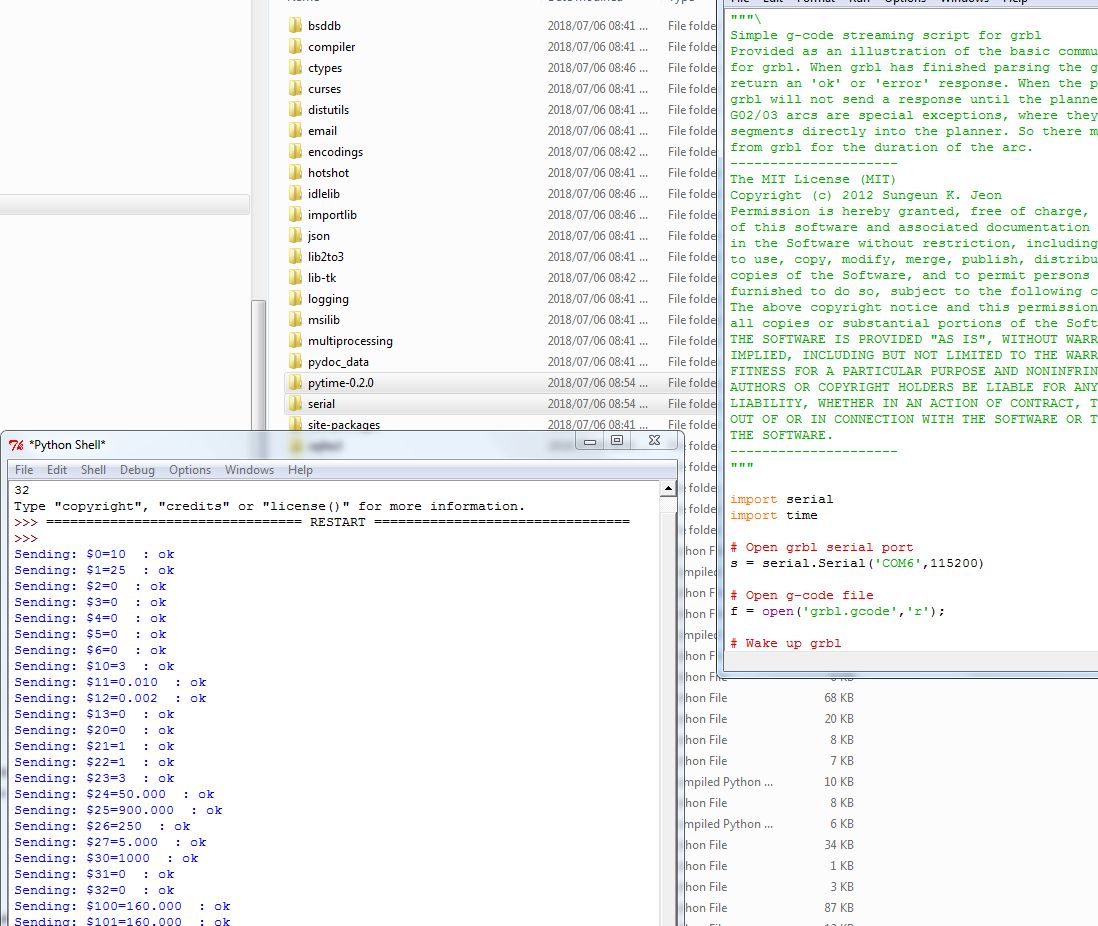Click the pydoc_data folder icon
This screenshot has height=926, width=1098.
[x=296, y=362]
